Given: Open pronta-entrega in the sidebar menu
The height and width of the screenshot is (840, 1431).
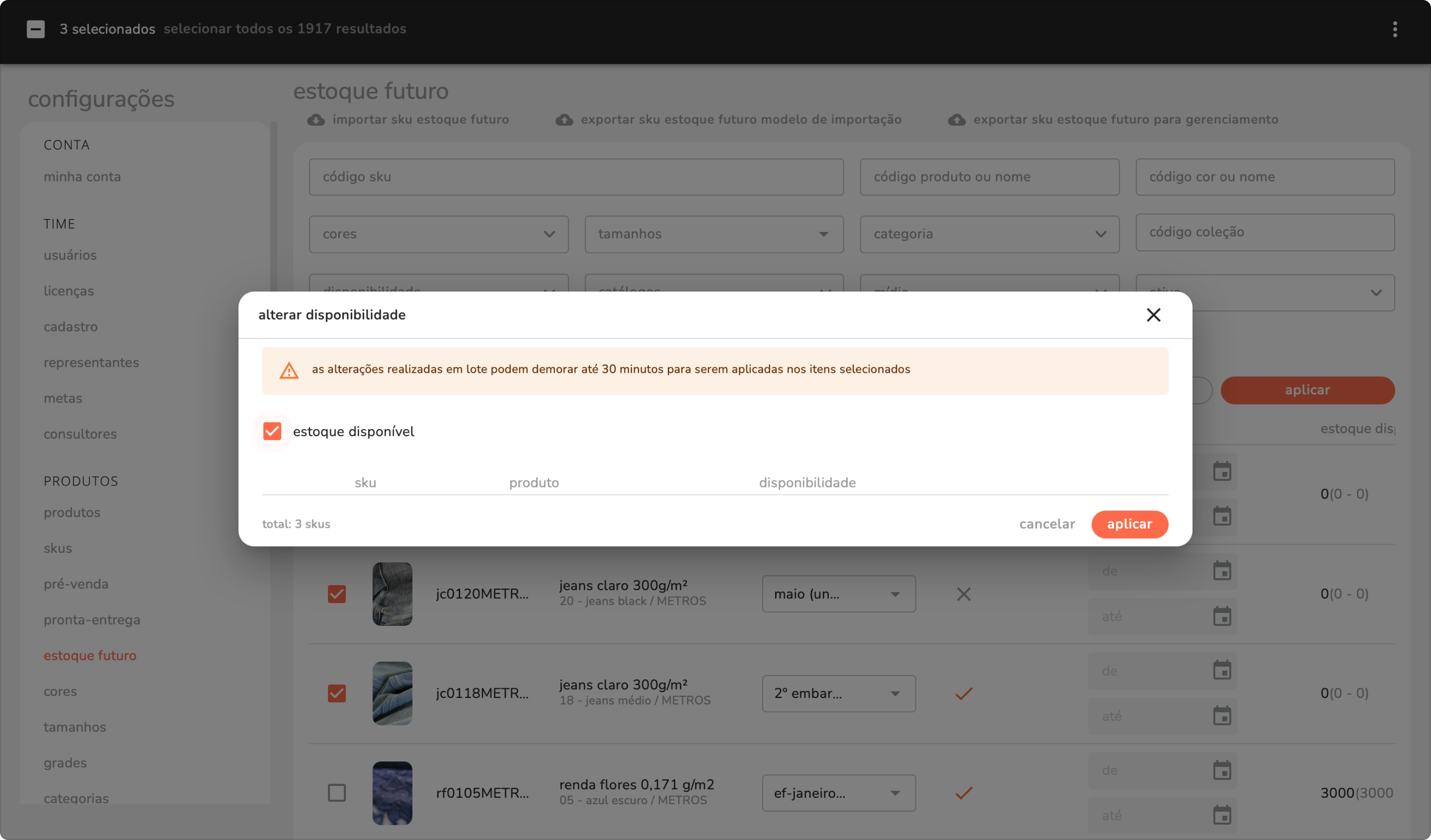Looking at the screenshot, I should tap(92, 620).
